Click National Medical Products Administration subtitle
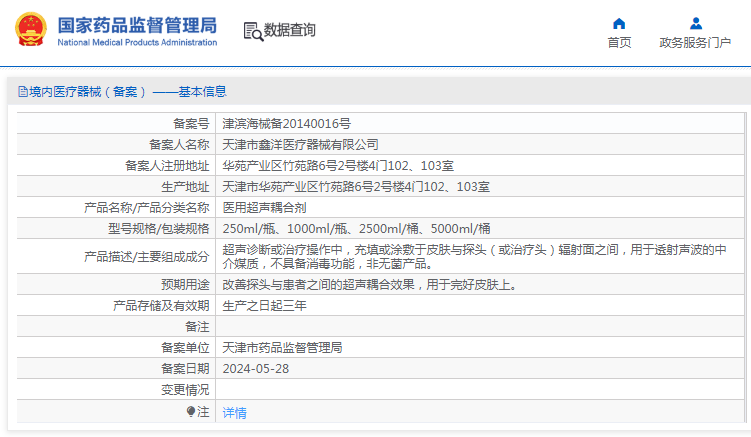 coord(137,42)
